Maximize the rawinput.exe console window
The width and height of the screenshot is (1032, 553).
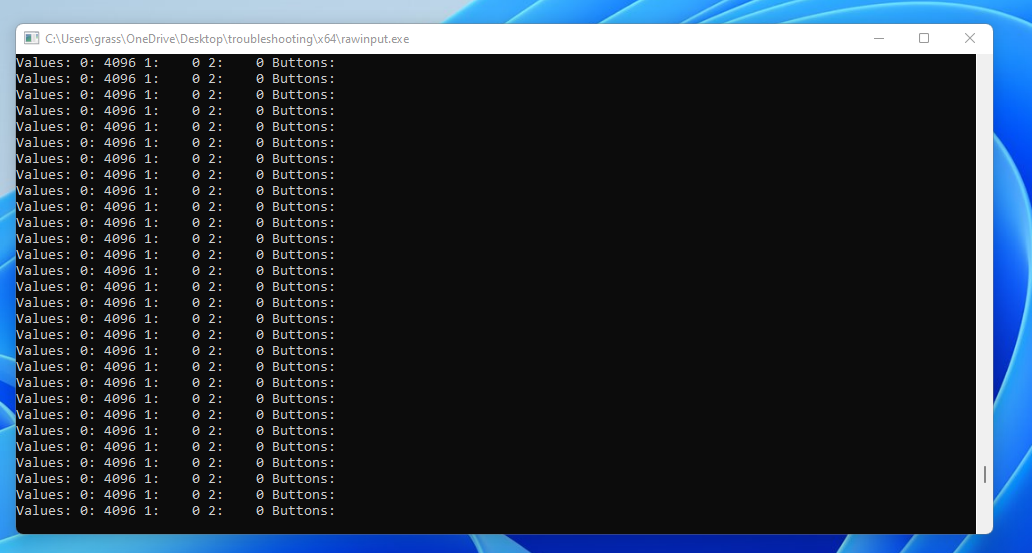(924, 38)
